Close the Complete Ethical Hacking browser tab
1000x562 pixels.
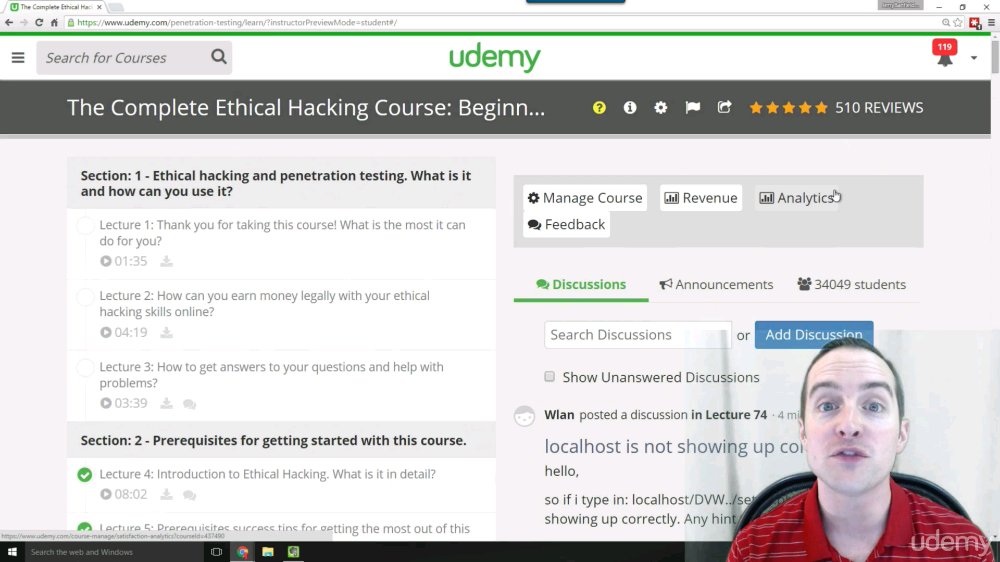click(x=99, y=7)
